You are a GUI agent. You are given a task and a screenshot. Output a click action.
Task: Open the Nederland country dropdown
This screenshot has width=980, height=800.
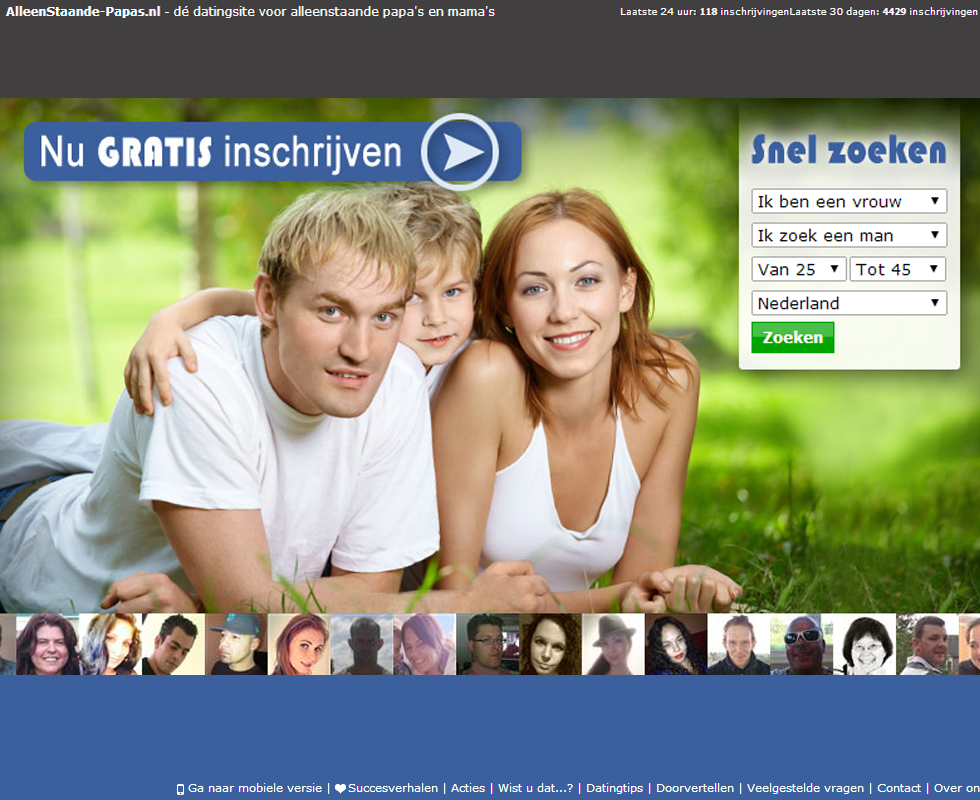[849, 303]
